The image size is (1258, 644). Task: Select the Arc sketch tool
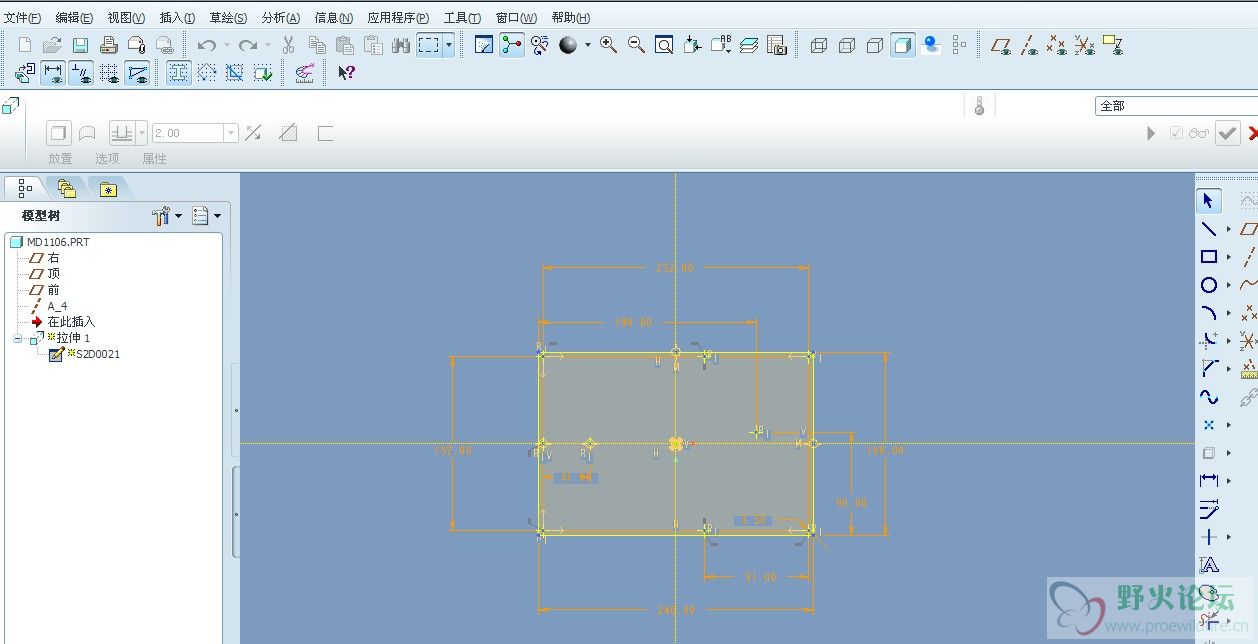coord(1209,313)
